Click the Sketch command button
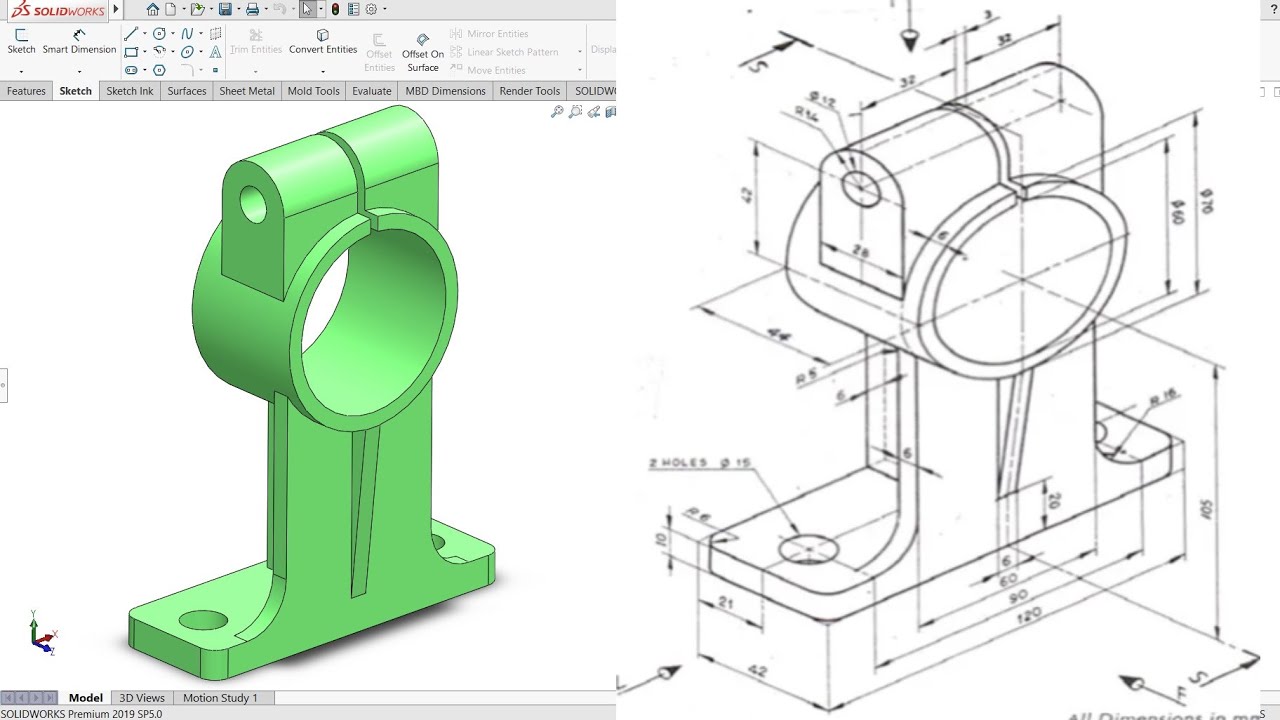1280x720 pixels. click(21, 41)
